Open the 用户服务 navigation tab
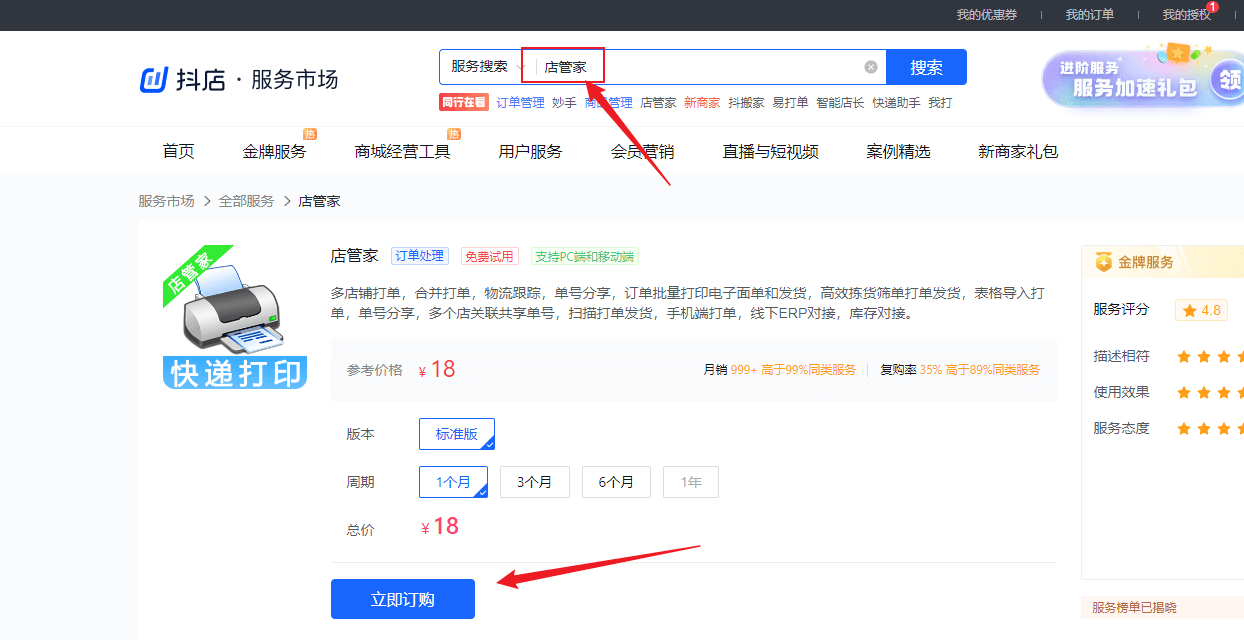The width and height of the screenshot is (1244, 640). (530, 152)
